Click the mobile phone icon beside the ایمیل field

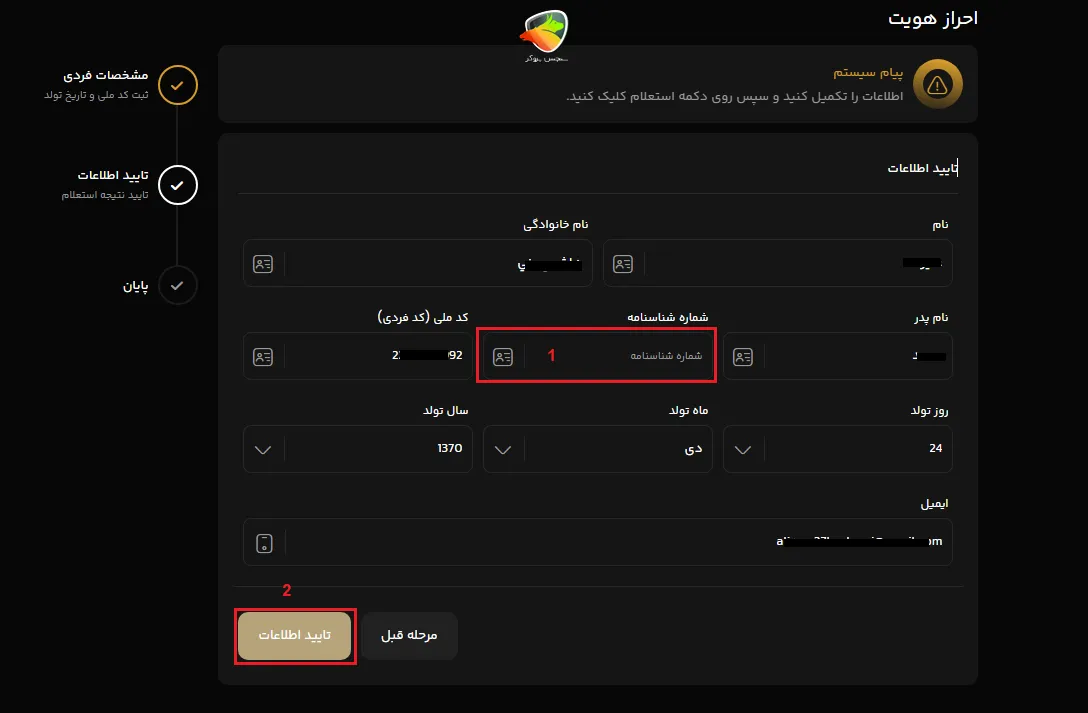(264, 542)
